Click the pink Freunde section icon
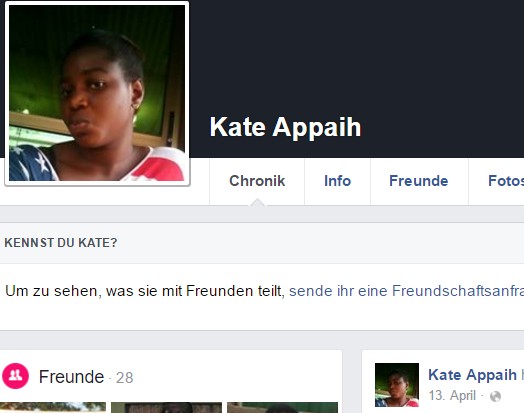This screenshot has height=413, width=524. point(15,376)
